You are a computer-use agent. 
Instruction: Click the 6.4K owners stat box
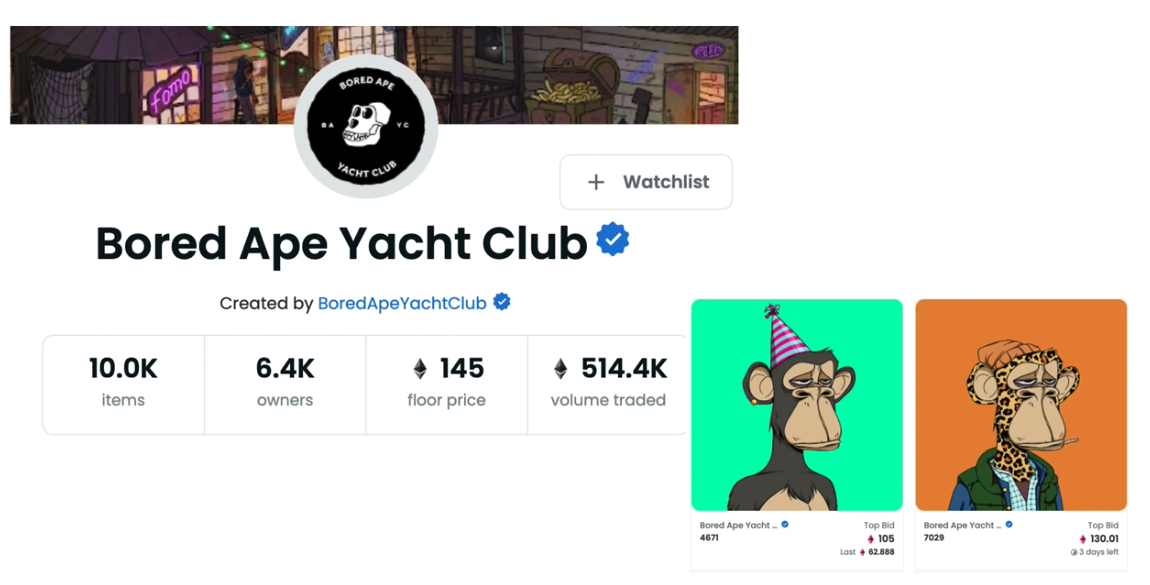pyautogui.click(x=285, y=385)
